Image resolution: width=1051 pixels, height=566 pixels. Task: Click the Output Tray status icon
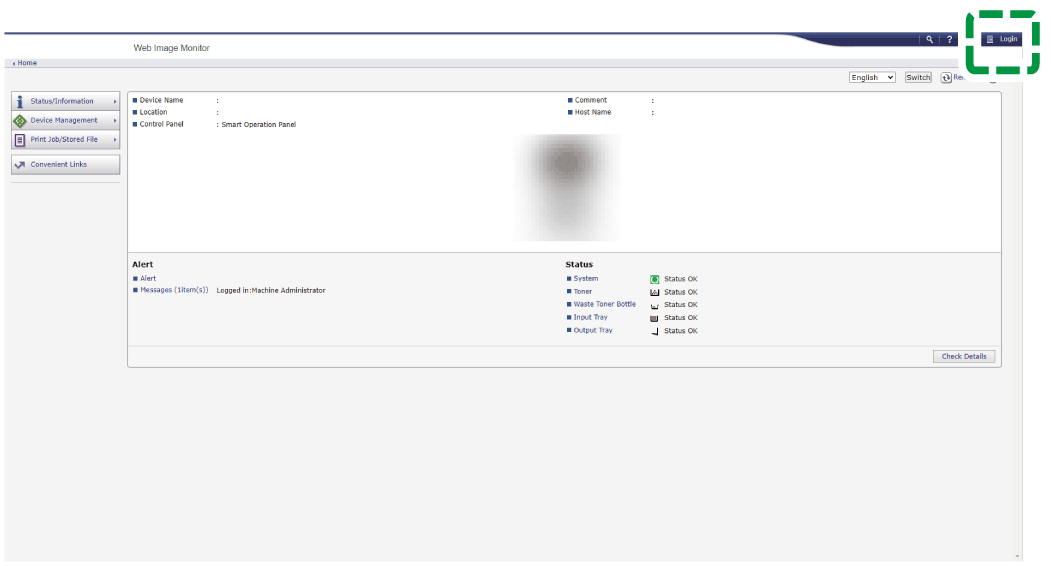click(x=655, y=331)
